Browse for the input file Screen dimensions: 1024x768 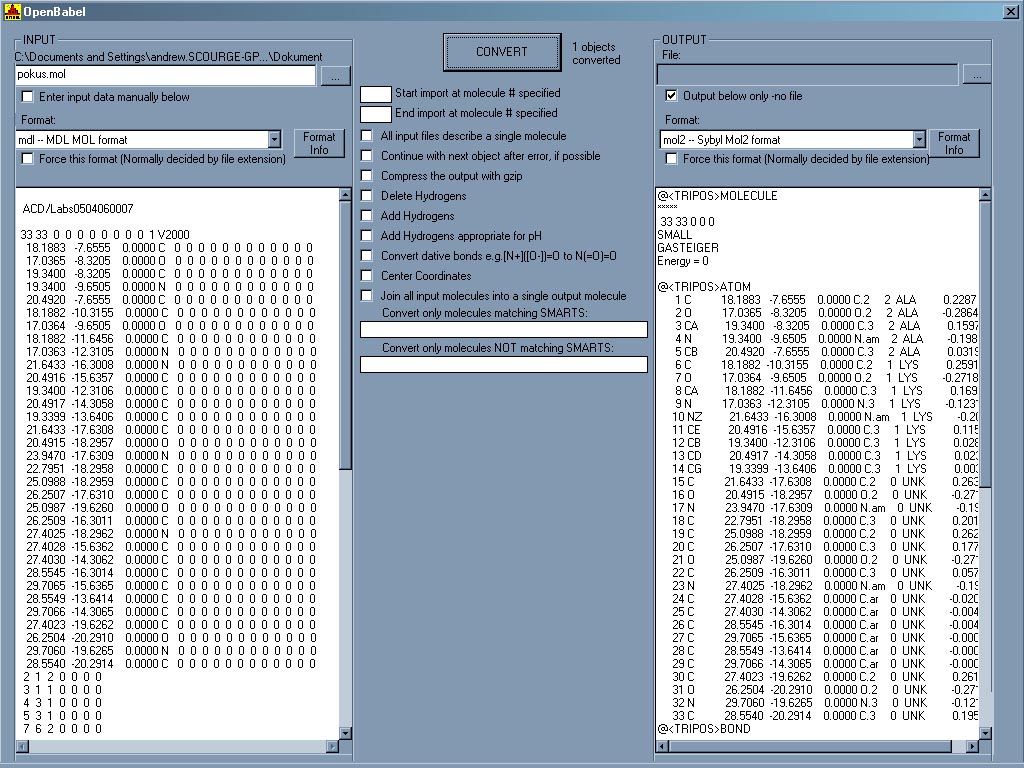pyautogui.click(x=335, y=76)
